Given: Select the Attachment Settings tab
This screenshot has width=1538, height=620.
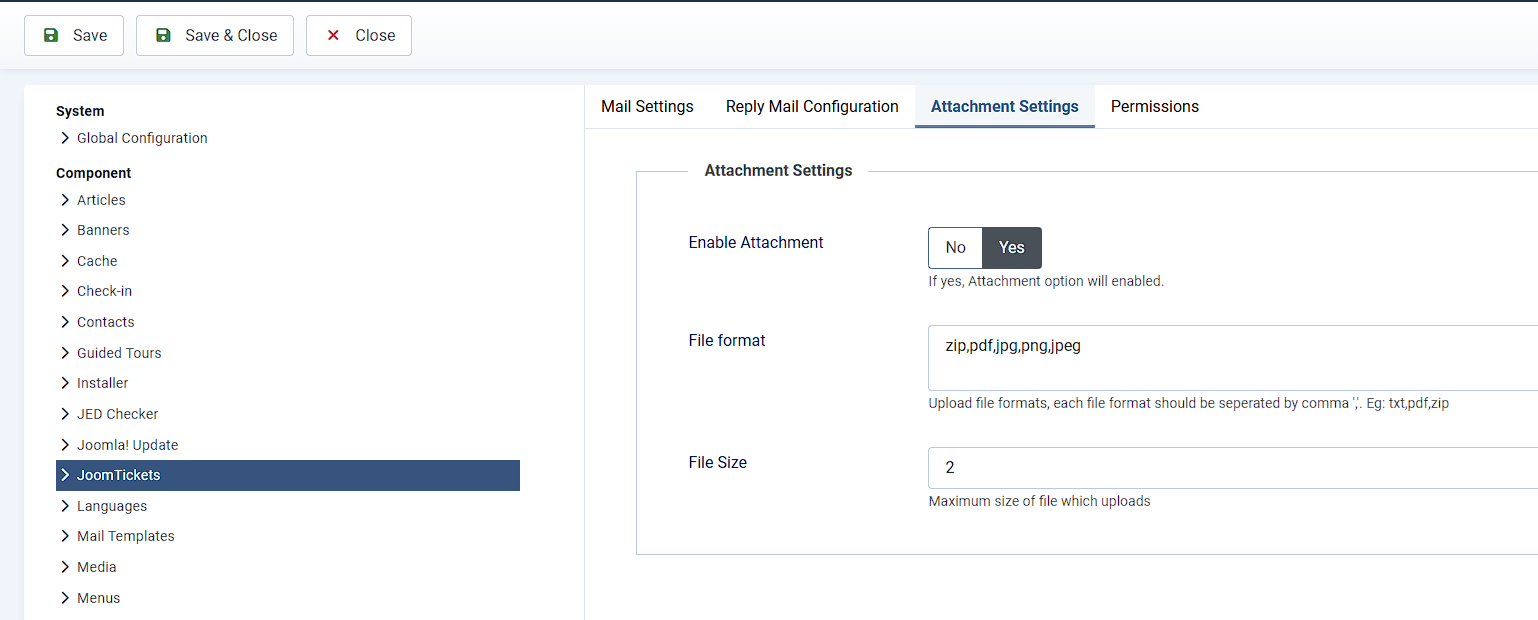Looking at the screenshot, I should pyautogui.click(x=1004, y=106).
